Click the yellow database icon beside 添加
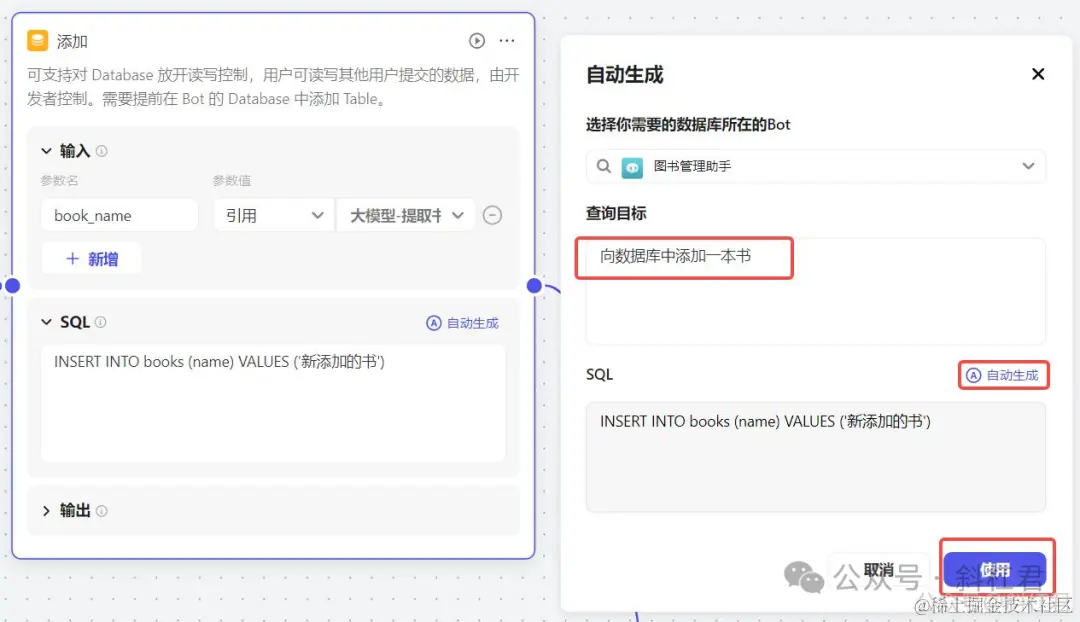The width and height of the screenshot is (1080, 622). point(38,40)
